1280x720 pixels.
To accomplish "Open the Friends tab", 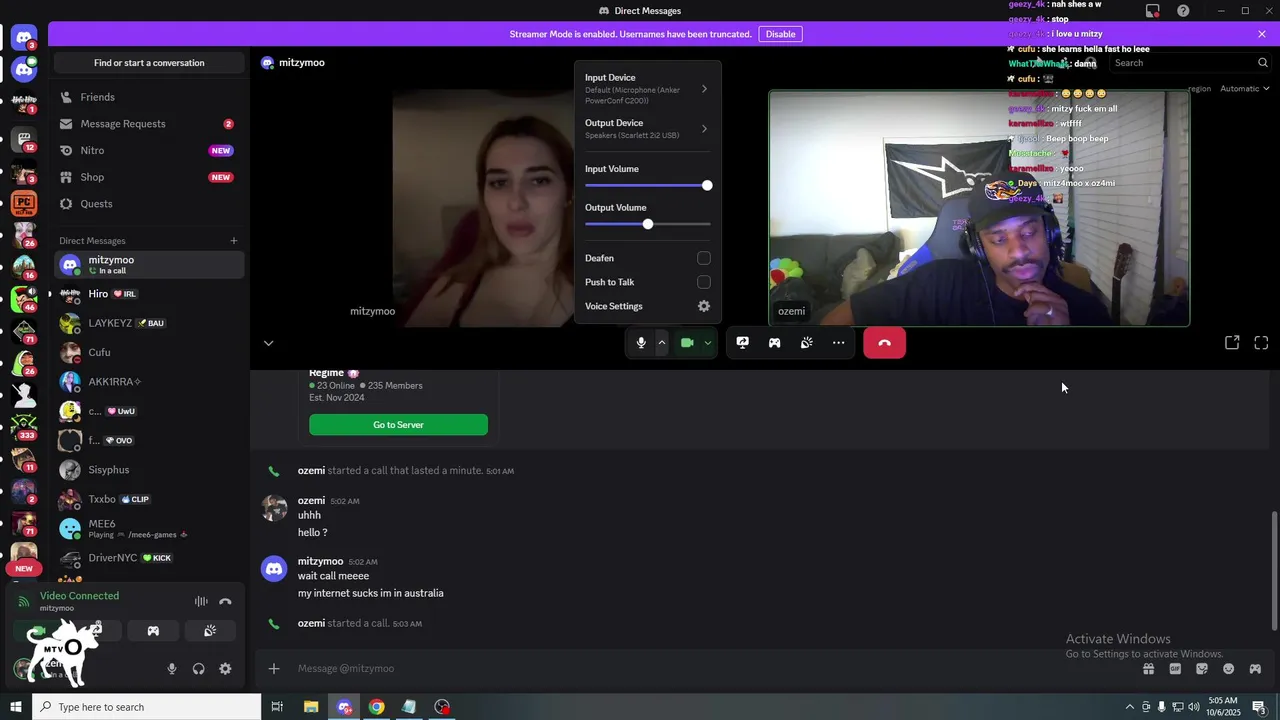I will coord(149,97).
